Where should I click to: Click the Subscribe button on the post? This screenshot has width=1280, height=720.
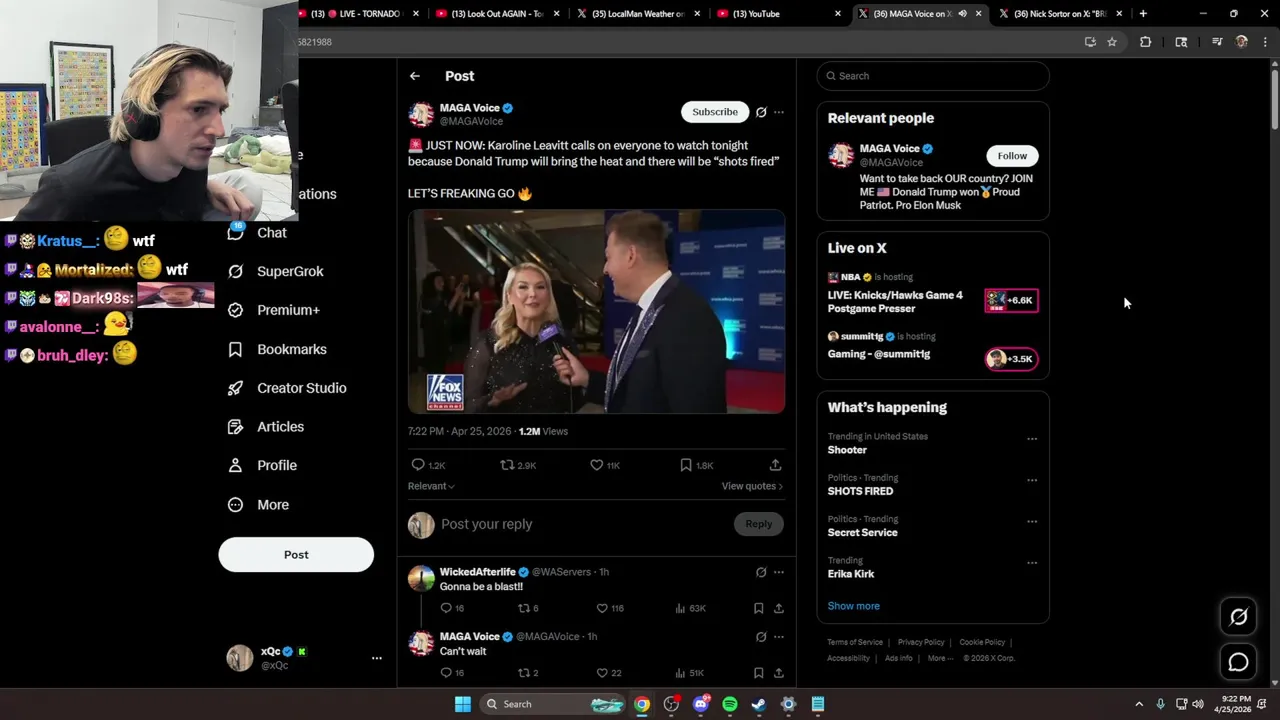(715, 112)
